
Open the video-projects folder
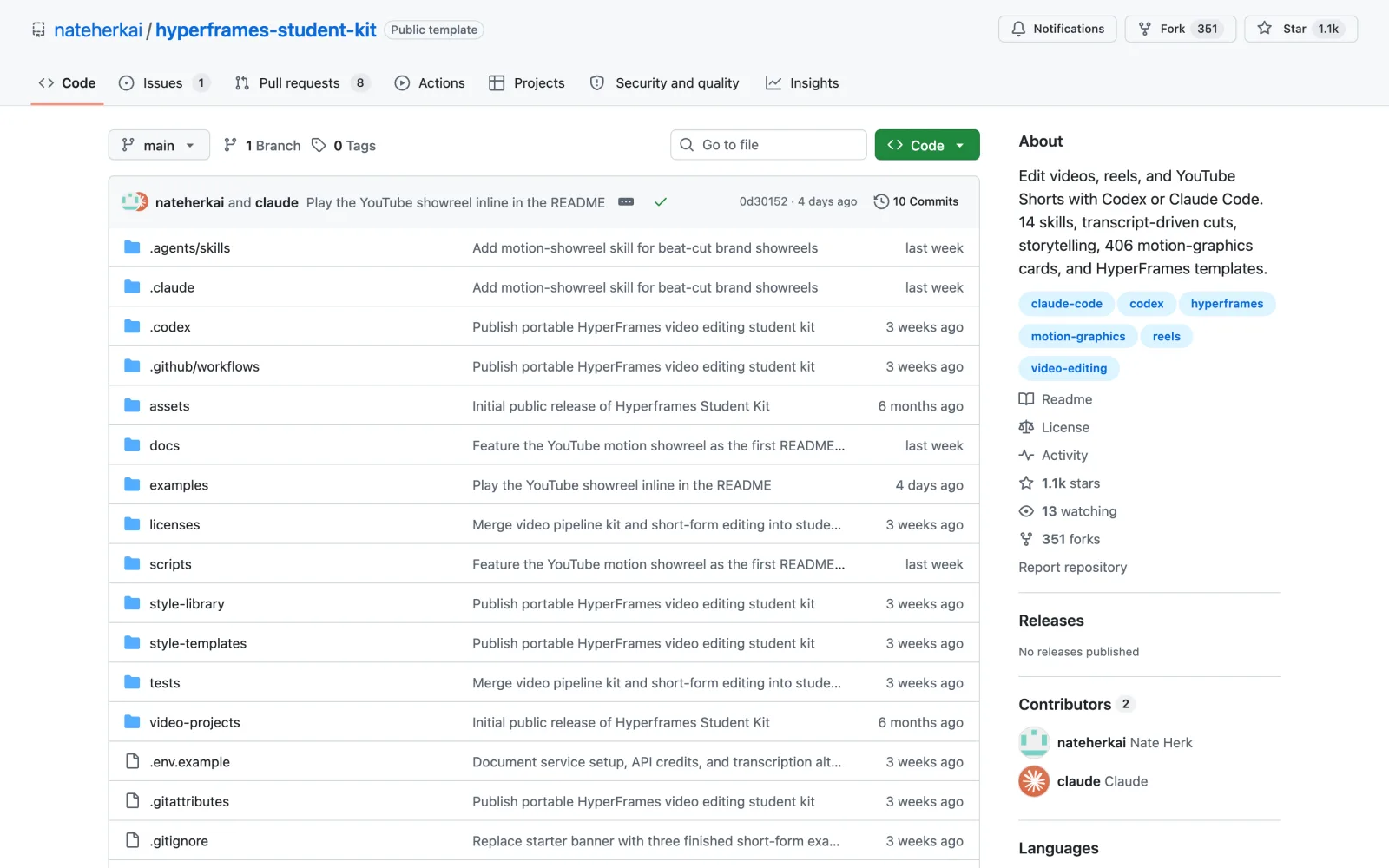coord(194,722)
